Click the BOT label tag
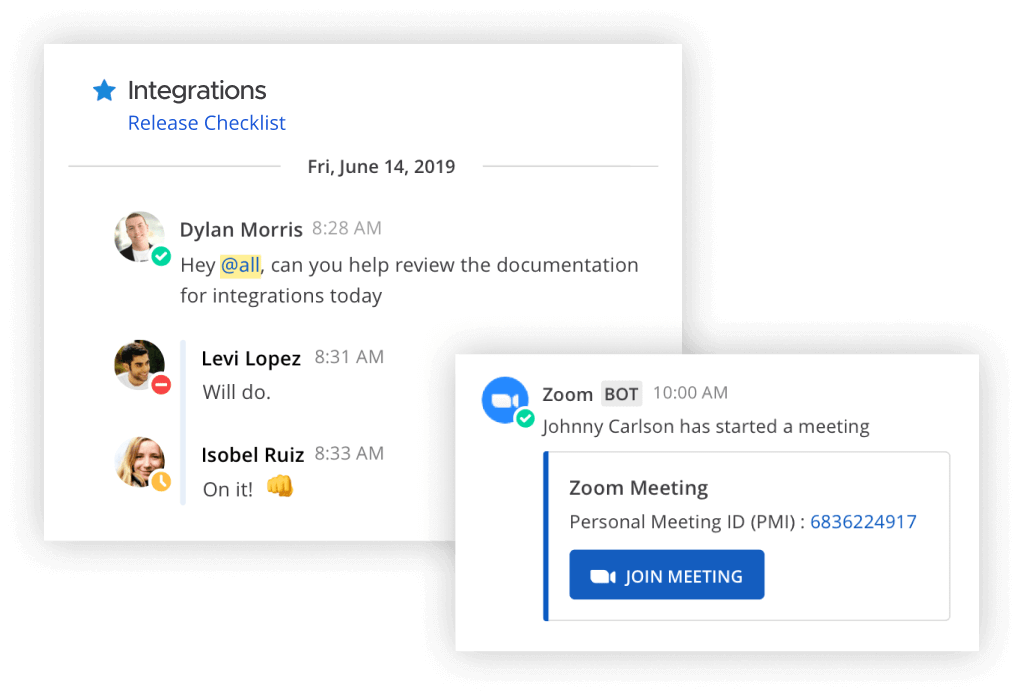1023x696 pixels. point(621,394)
